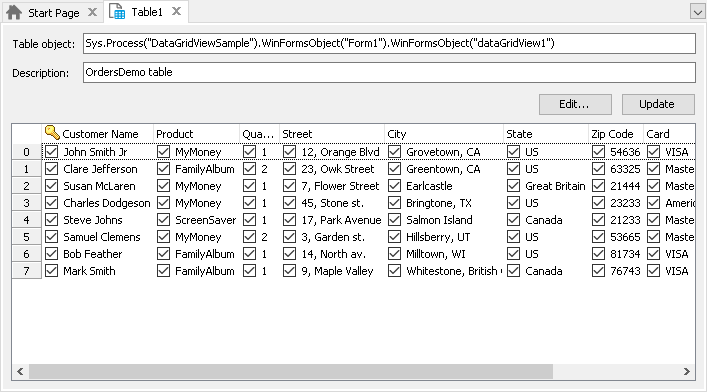This screenshot has height=392, width=707.
Task: Click the Hillsberry, UT cell
Action: pos(438,237)
